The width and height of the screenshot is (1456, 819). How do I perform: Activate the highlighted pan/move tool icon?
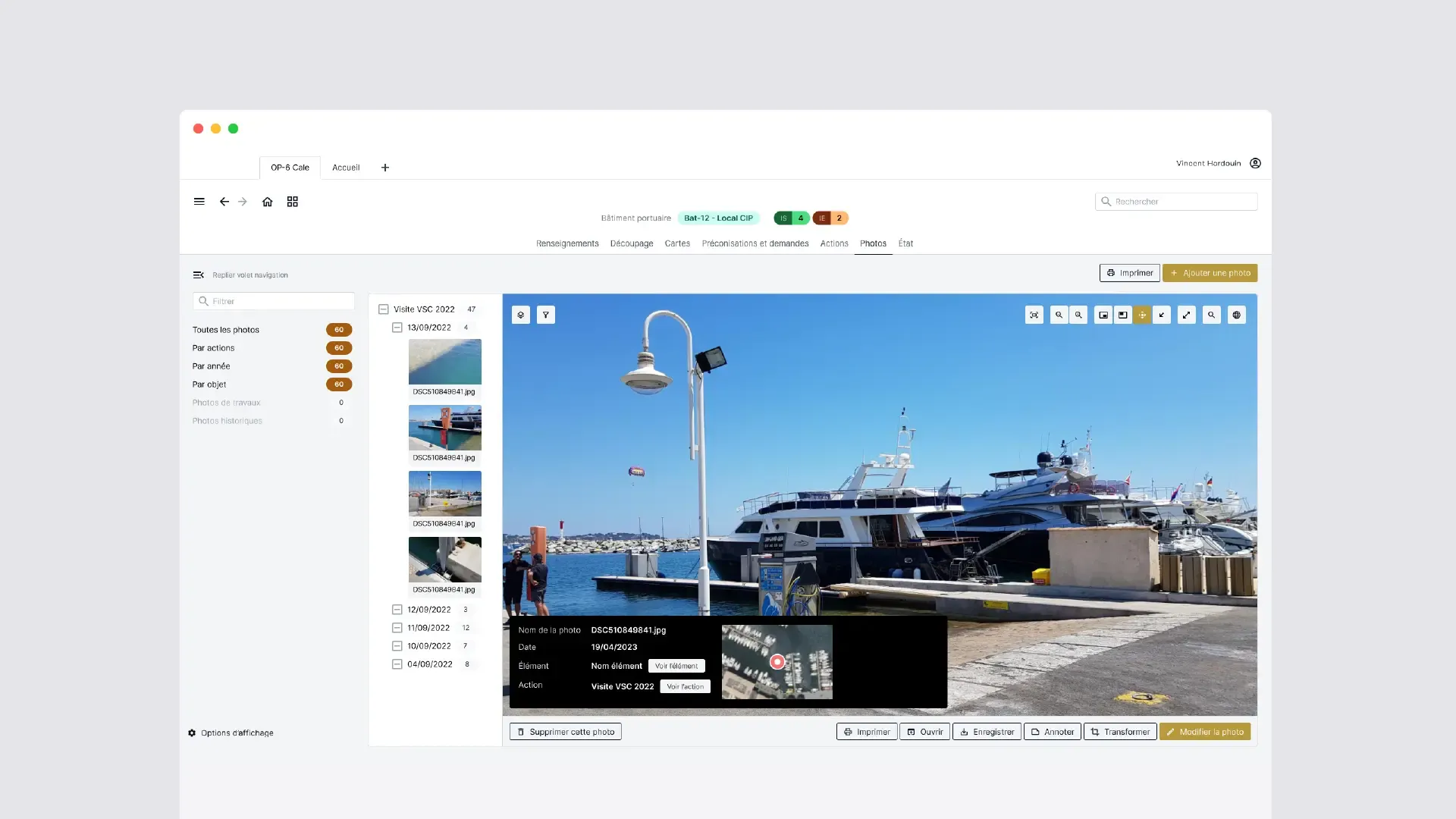pos(1142,315)
